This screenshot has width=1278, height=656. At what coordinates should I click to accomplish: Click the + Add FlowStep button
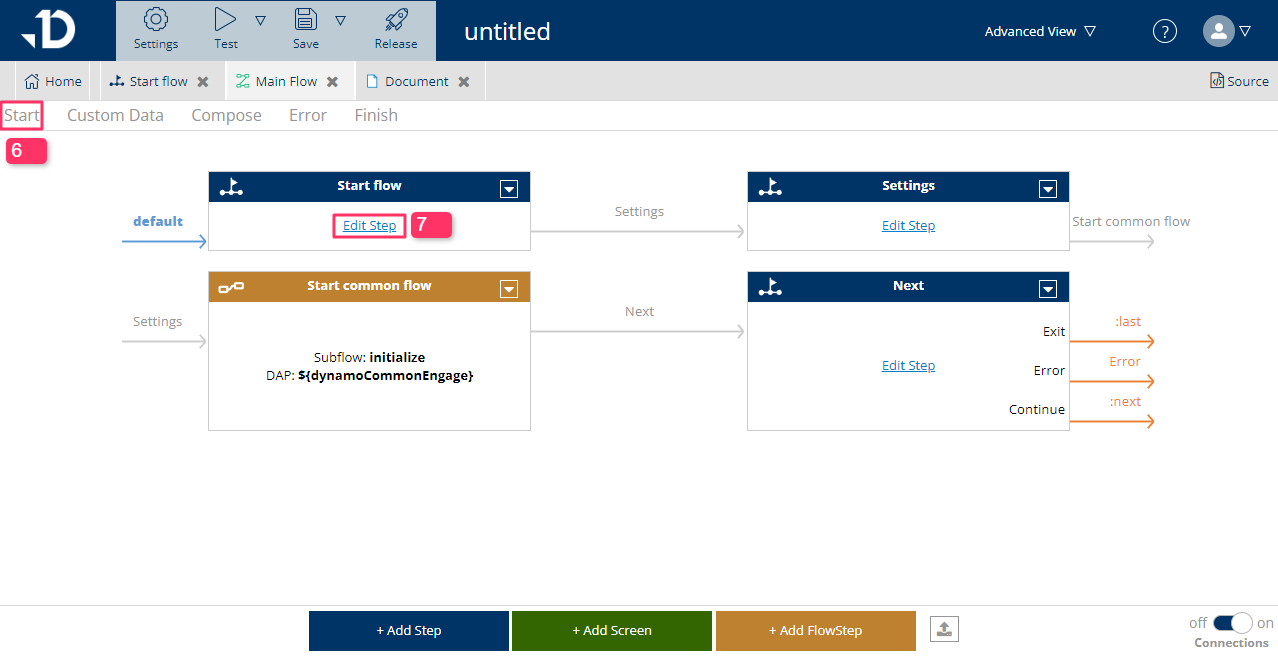pos(815,630)
